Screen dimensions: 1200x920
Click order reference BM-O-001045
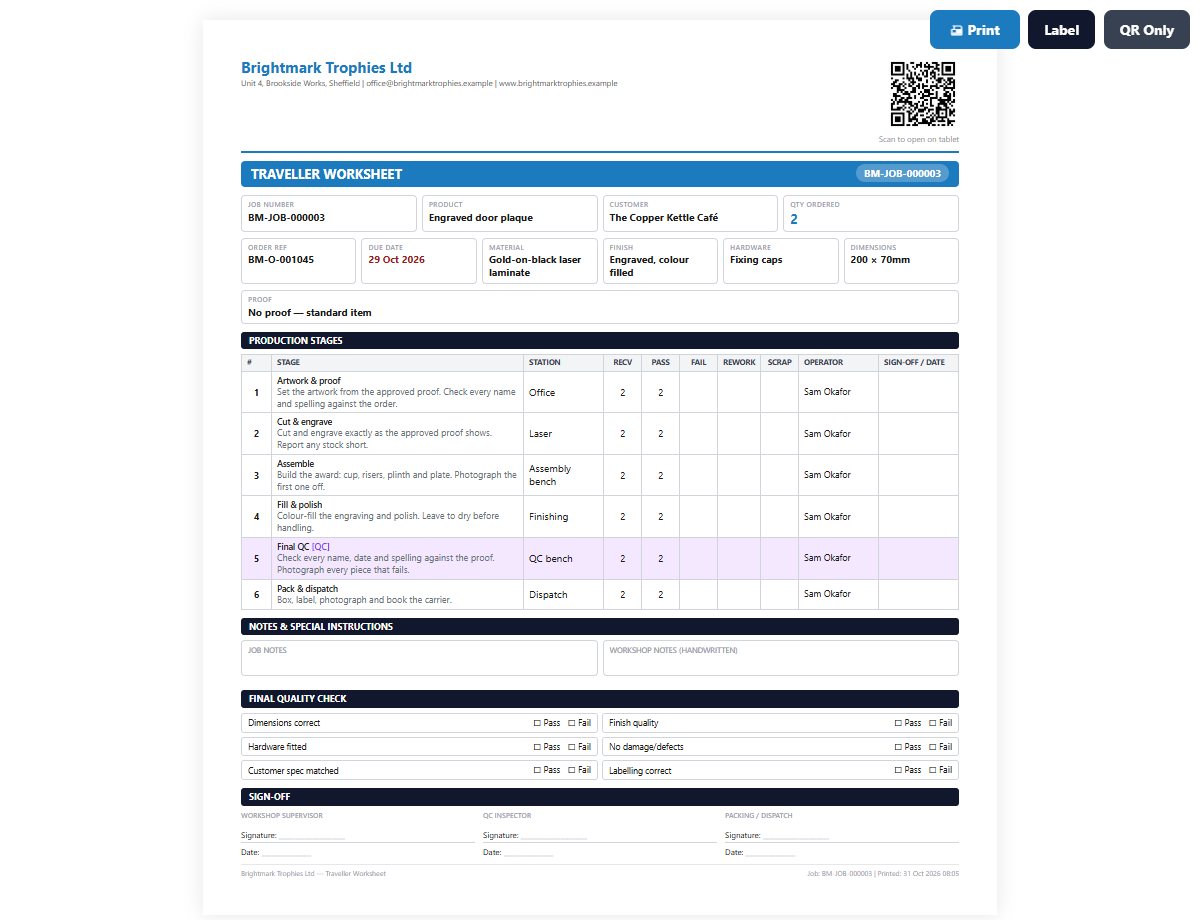coord(281,260)
